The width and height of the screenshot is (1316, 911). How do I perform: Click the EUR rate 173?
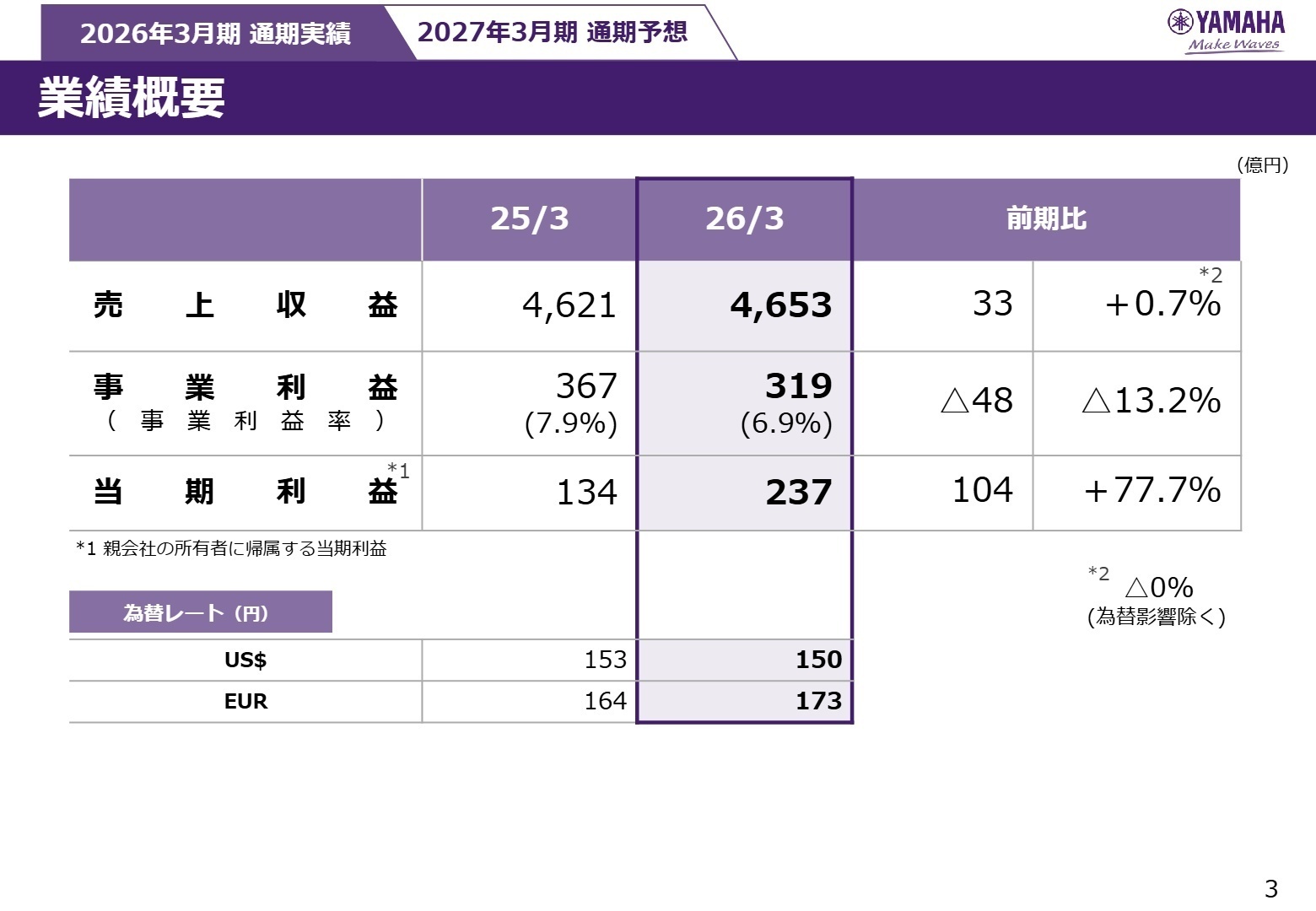(x=818, y=701)
